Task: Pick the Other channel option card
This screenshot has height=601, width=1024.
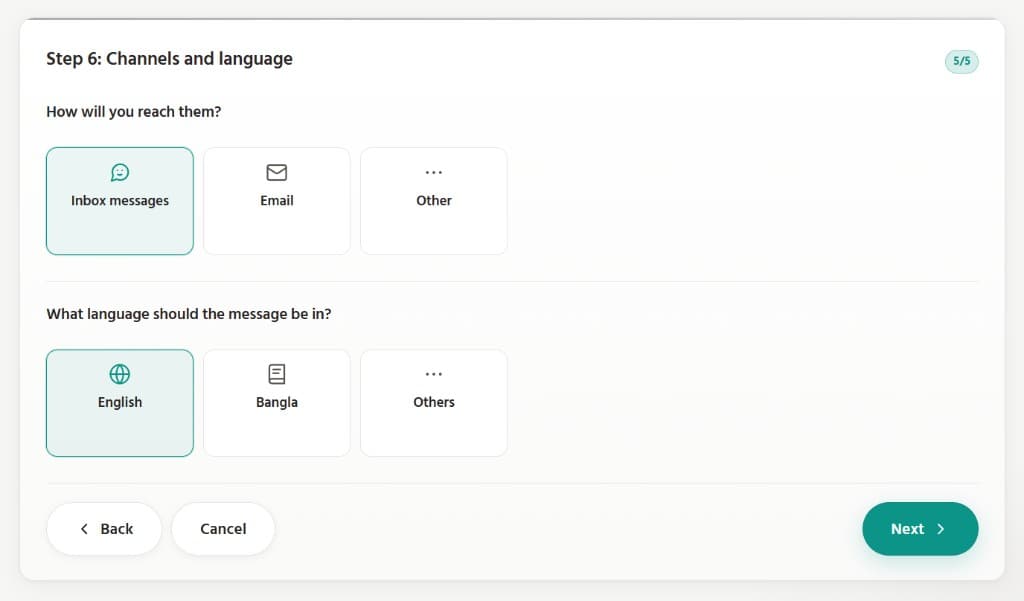Action: (x=434, y=201)
